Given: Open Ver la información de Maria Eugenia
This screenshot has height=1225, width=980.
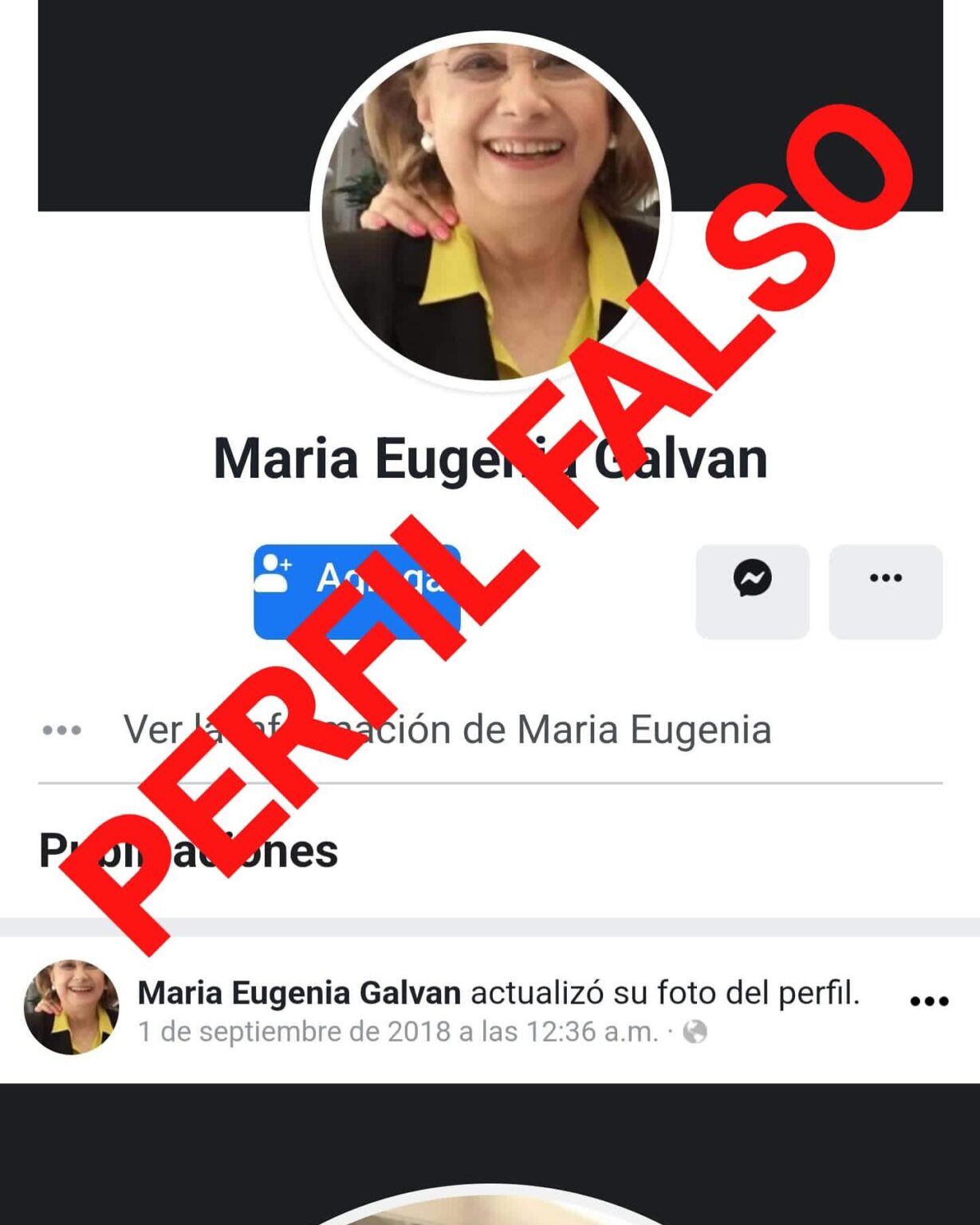Looking at the screenshot, I should click(447, 730).
